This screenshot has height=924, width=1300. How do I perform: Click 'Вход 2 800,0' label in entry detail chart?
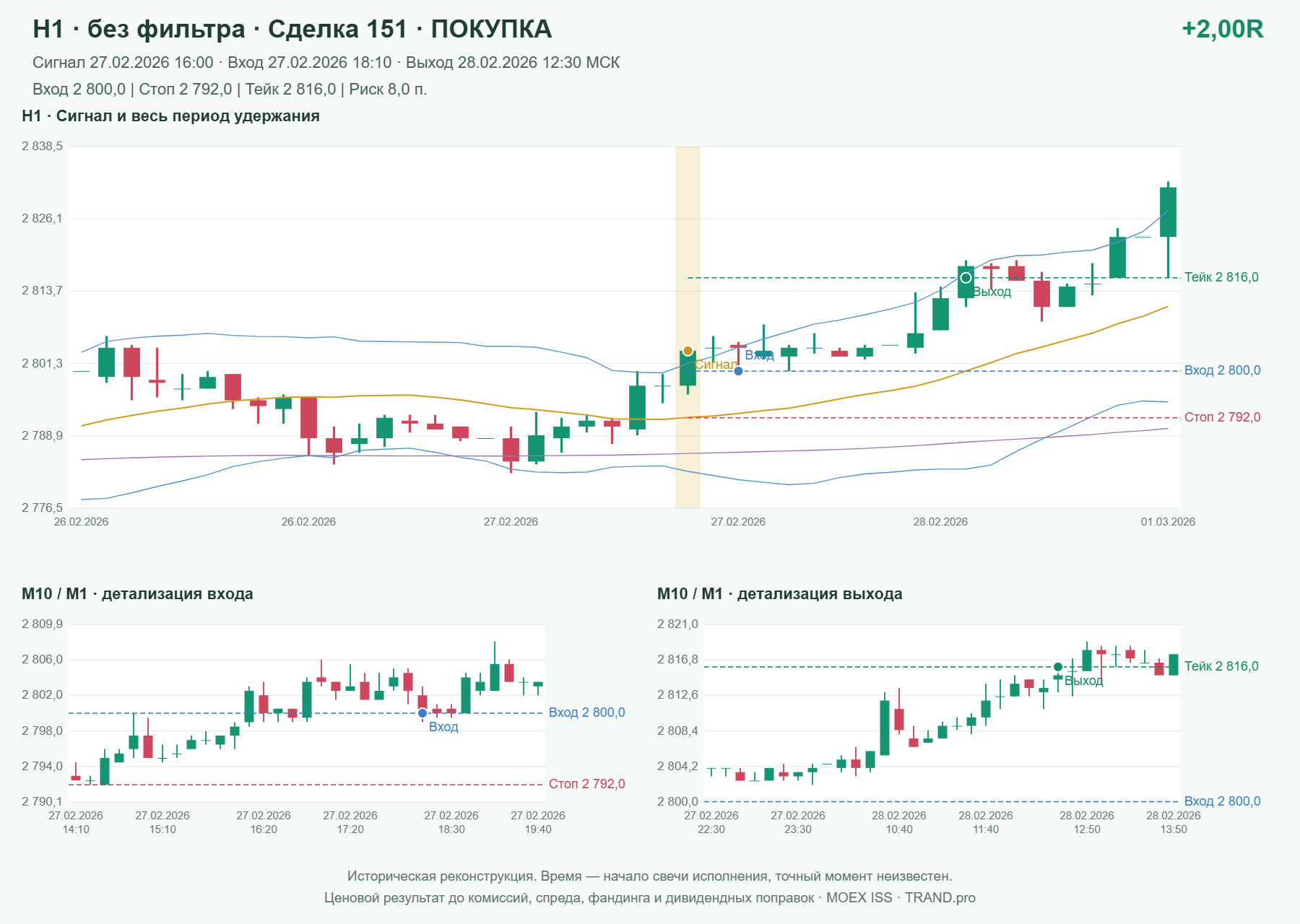pyautogui.click(x=586, y=712)
